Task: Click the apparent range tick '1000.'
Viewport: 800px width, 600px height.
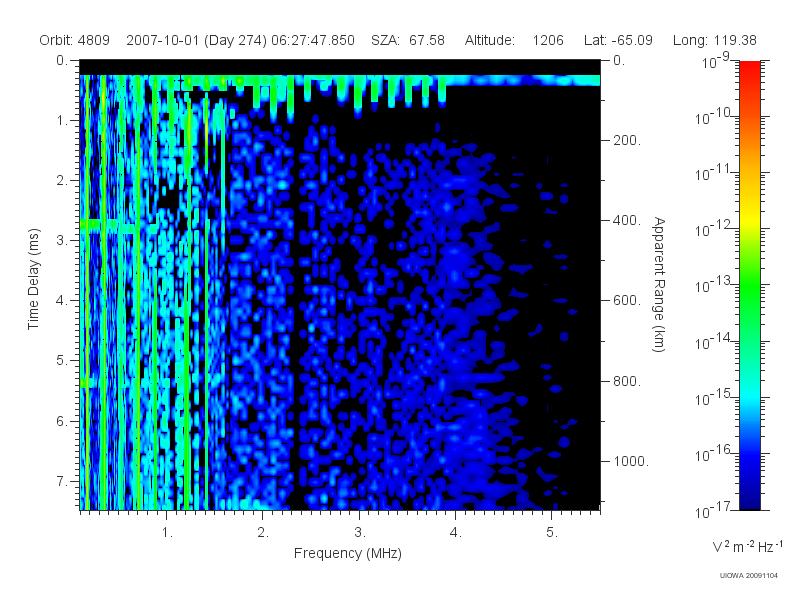Action: pyautogui.click(x=631, y=461)
